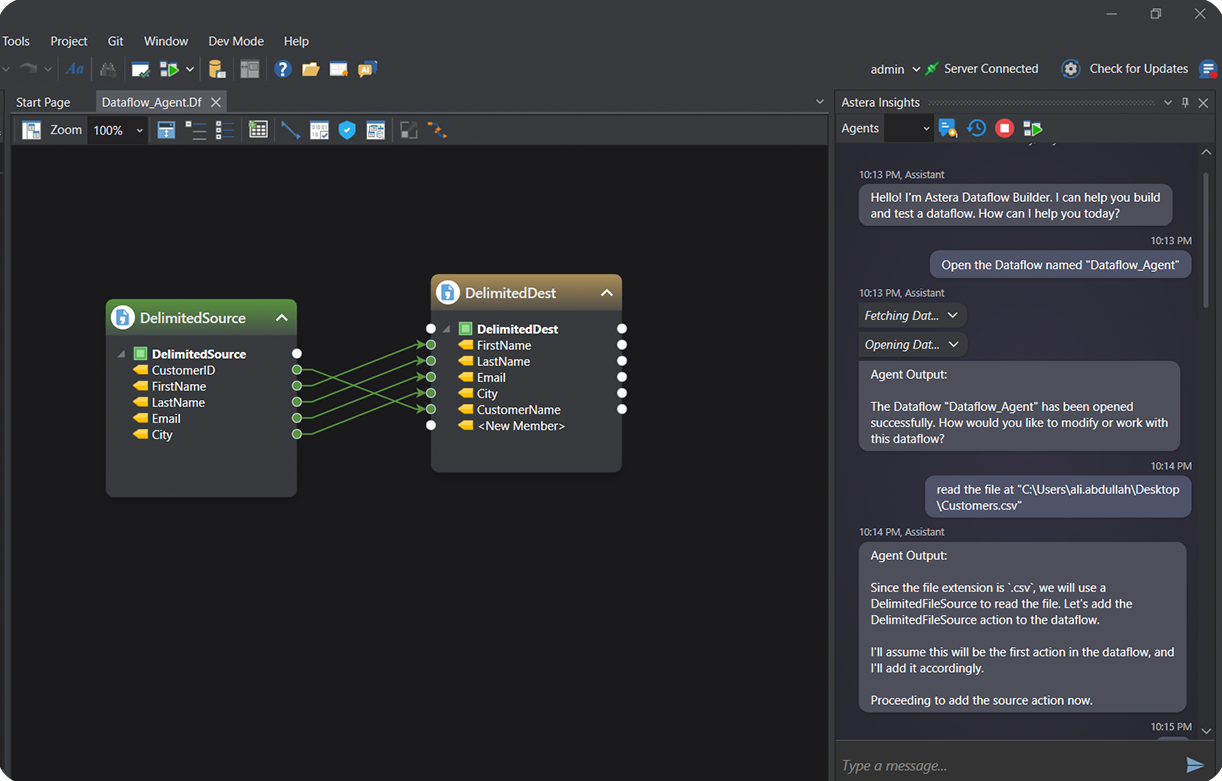Toggle the pin on Astera Insights panel
Image resolution: width=1222 pixels, height=781 pixels.
(x=1185, y=103)
